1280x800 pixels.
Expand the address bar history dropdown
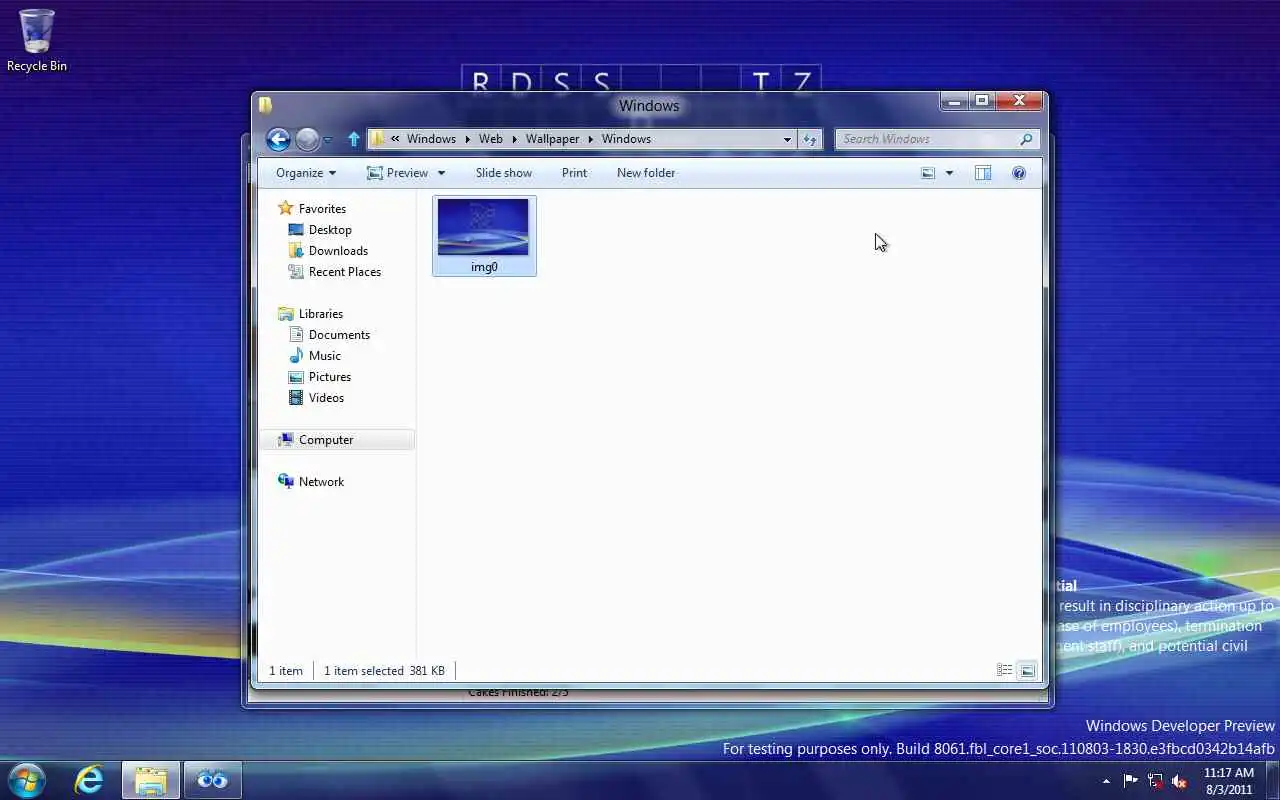(x=787, y=139)
